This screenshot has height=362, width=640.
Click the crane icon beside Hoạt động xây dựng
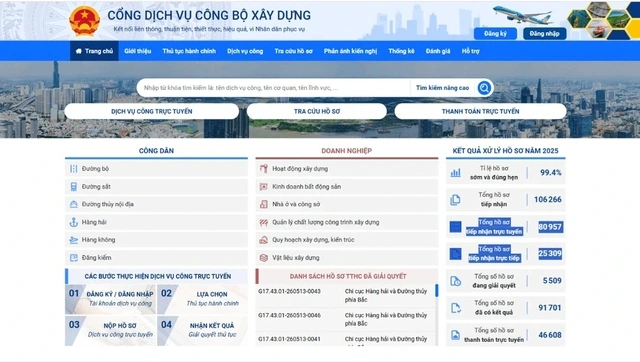click(x=264, y=169)
